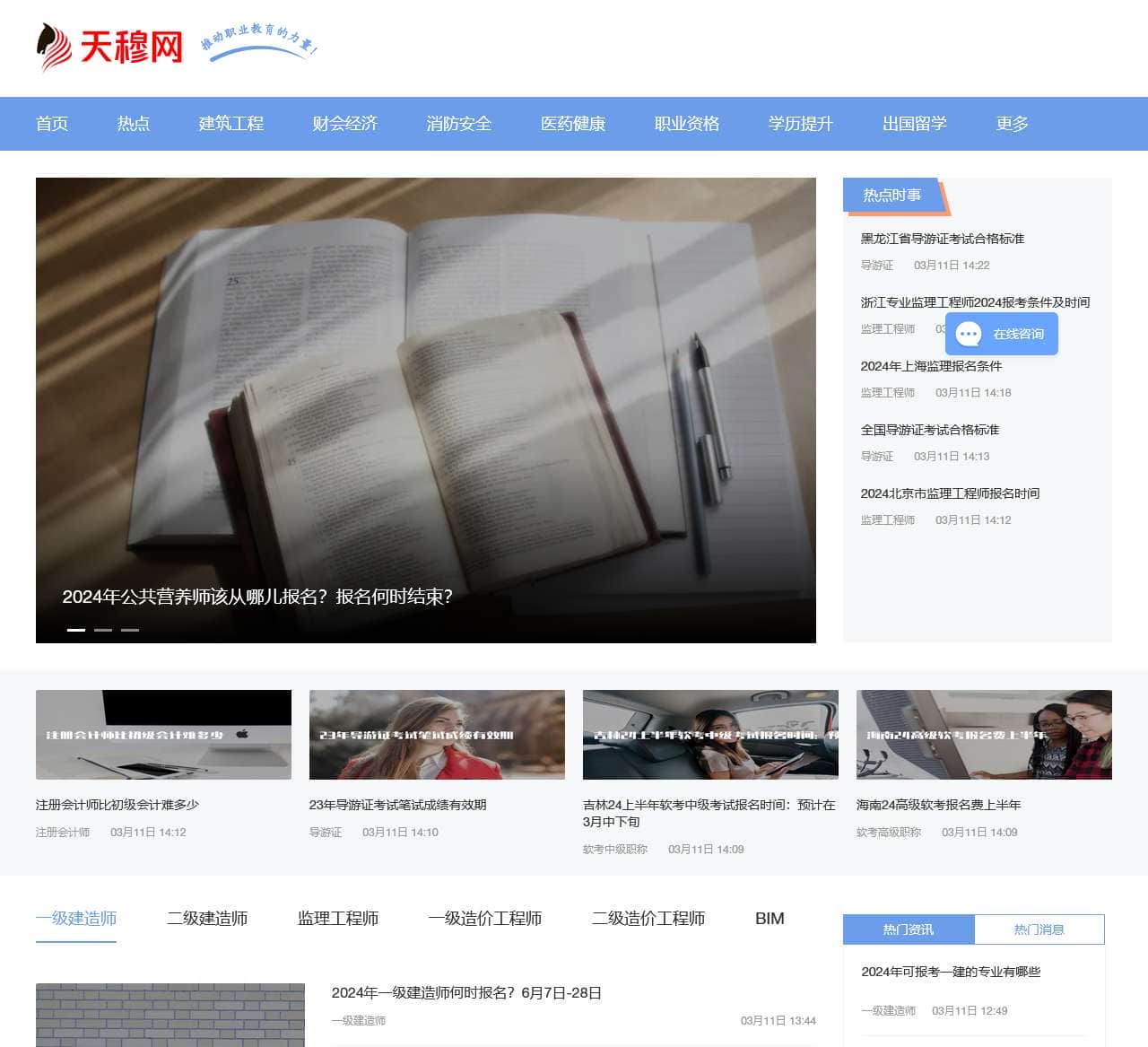Screen dimensions: 1148x1047
Task: Open the brick wall article thumbnail
Action: tap(170, 1015)
